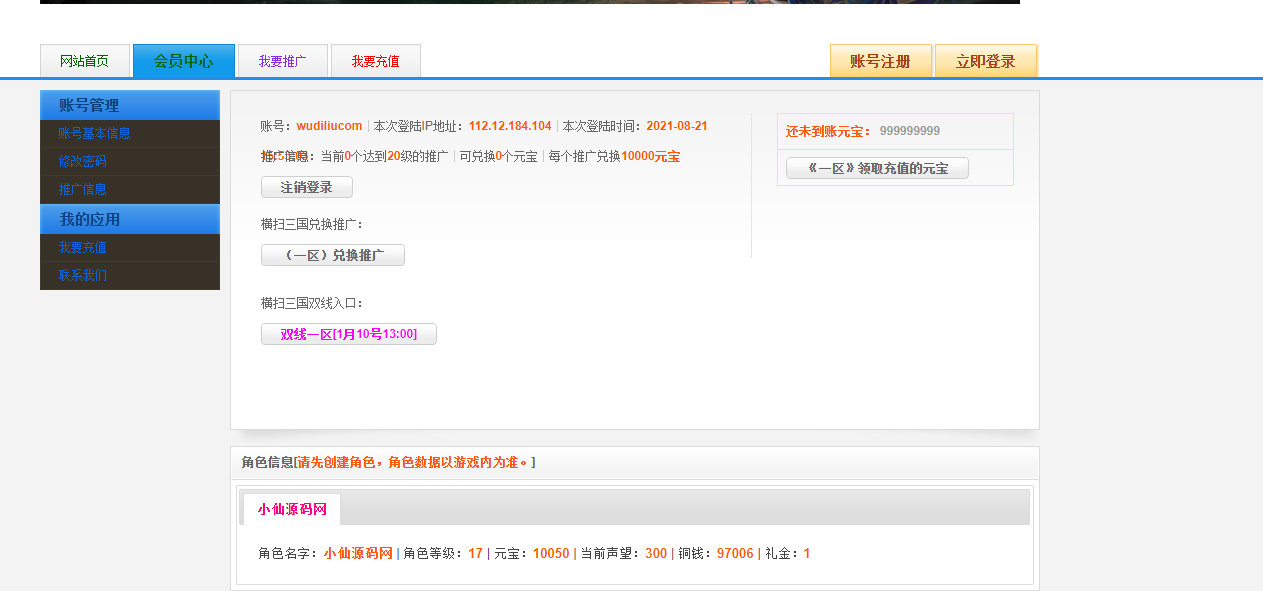Open 账号基本信息 in the sidebar

coord(94,133)
